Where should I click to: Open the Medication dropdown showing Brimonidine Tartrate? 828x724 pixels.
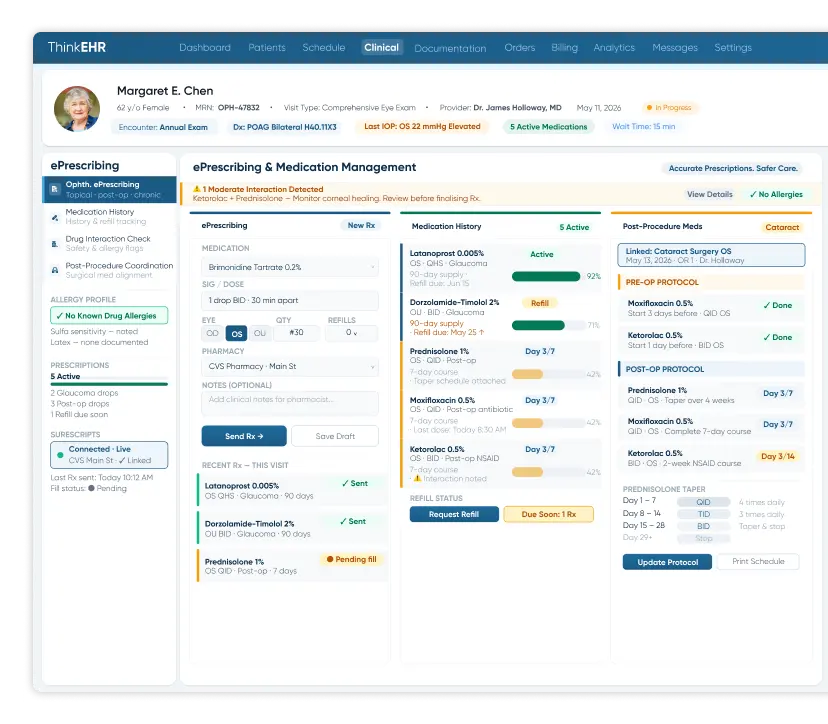pyautogui.click(x=290, y=267)
